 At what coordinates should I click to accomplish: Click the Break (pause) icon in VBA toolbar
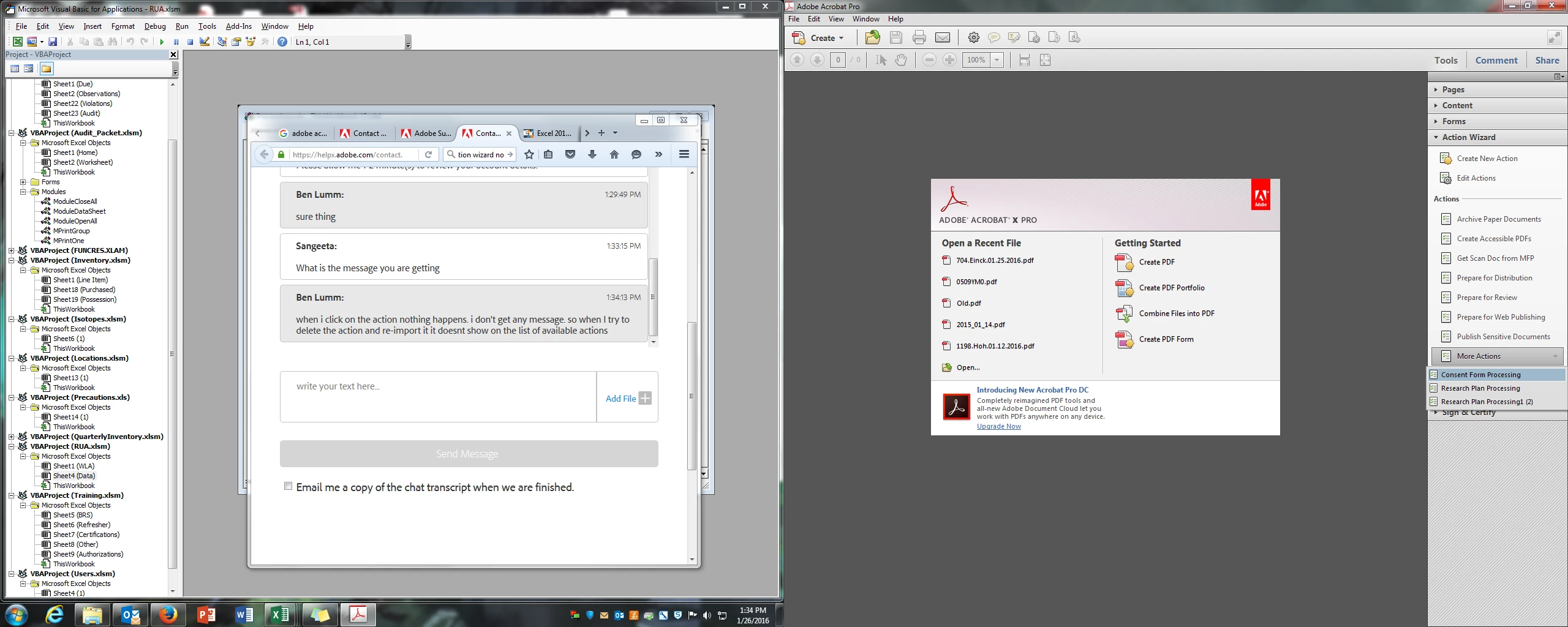coord(176,42)
